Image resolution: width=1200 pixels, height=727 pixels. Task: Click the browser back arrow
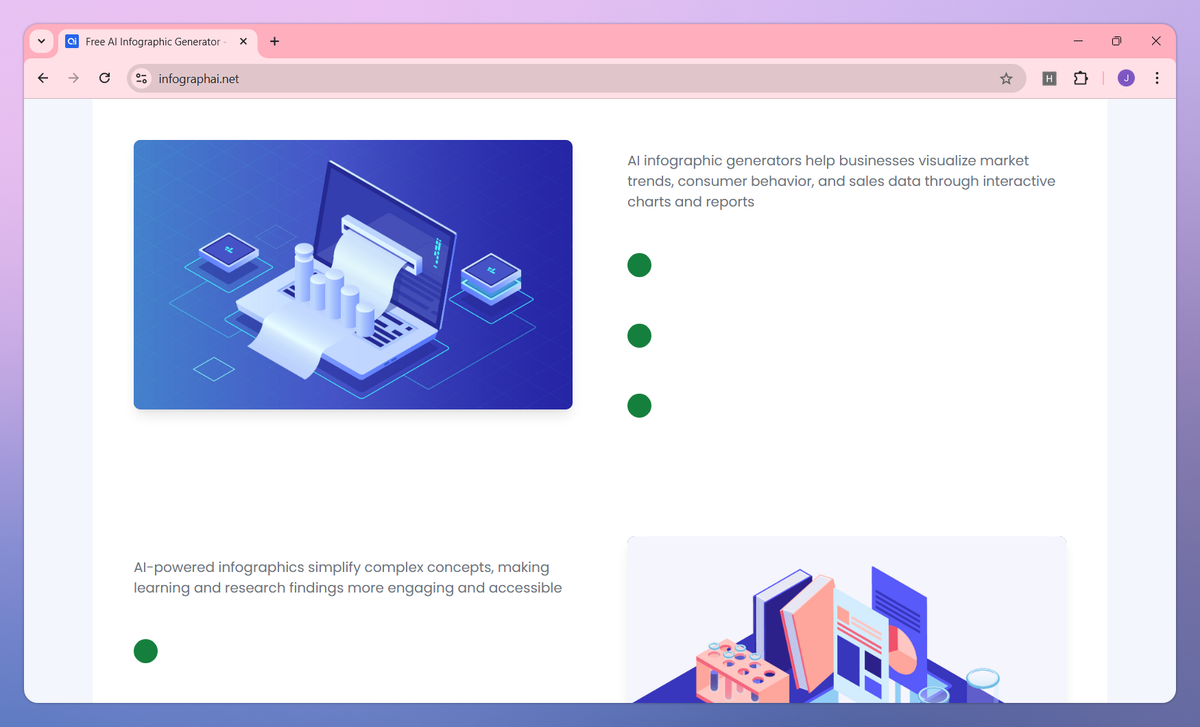coord(43,78)
